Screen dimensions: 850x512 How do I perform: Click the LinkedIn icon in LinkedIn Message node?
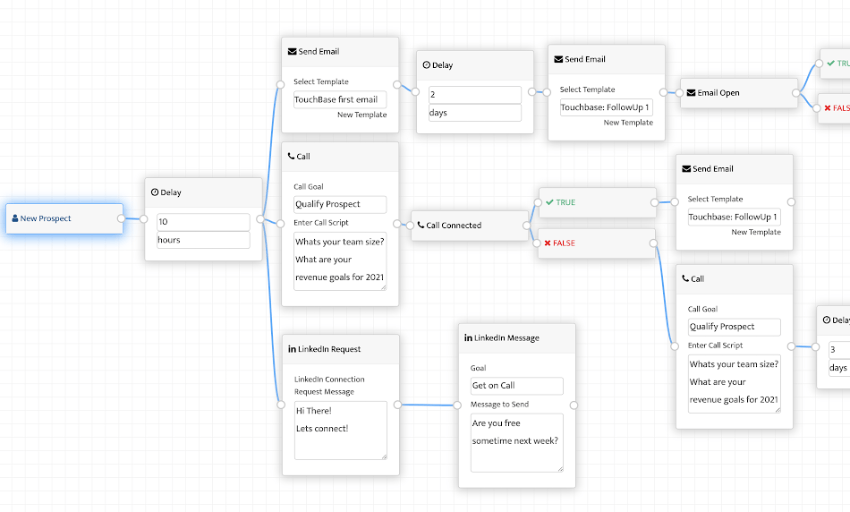click(x=468, y=338)
